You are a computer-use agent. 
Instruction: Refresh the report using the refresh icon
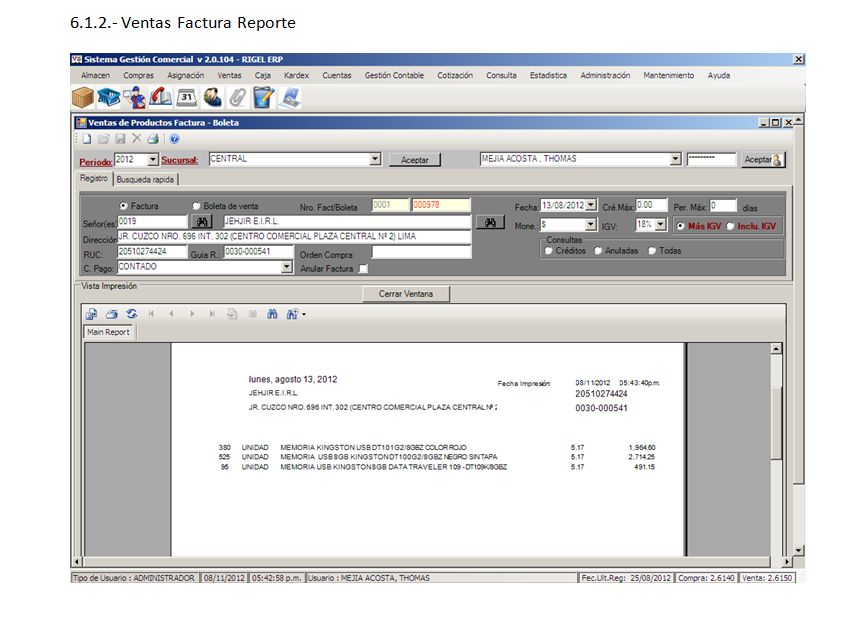(131, 313)
